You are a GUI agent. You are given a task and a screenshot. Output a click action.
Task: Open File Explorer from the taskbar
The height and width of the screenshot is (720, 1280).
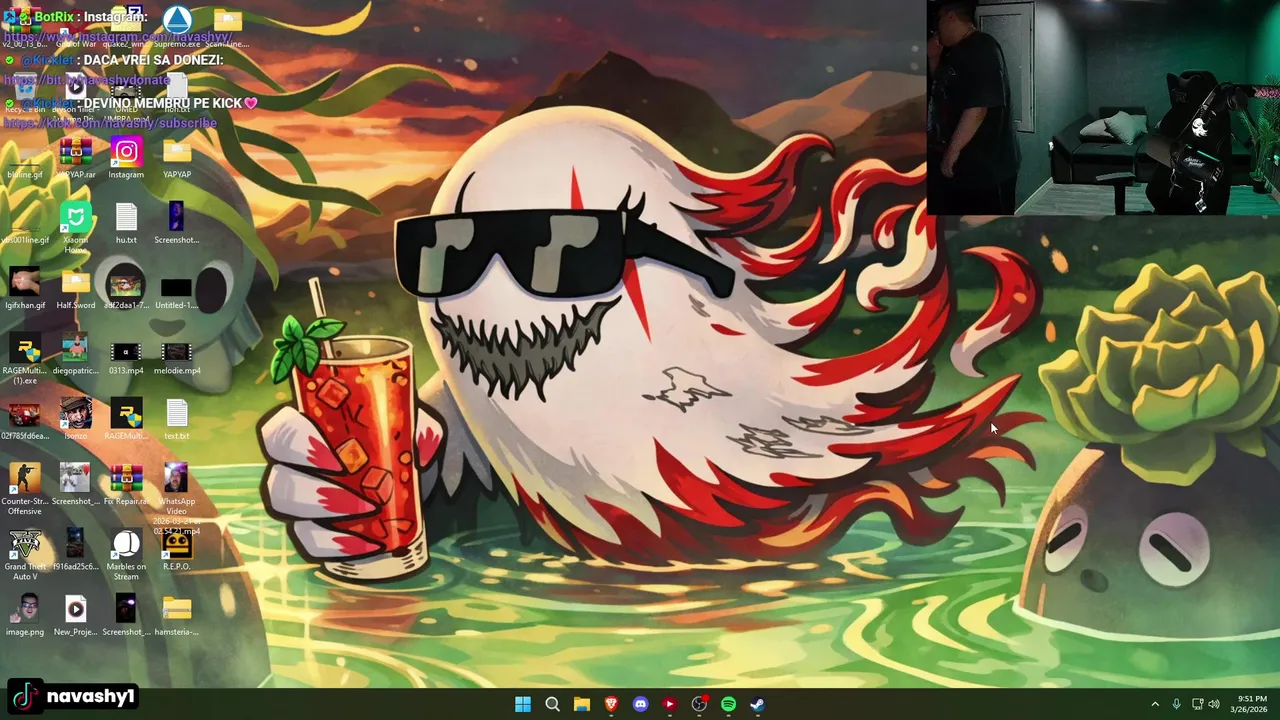(x=581, y=704)
